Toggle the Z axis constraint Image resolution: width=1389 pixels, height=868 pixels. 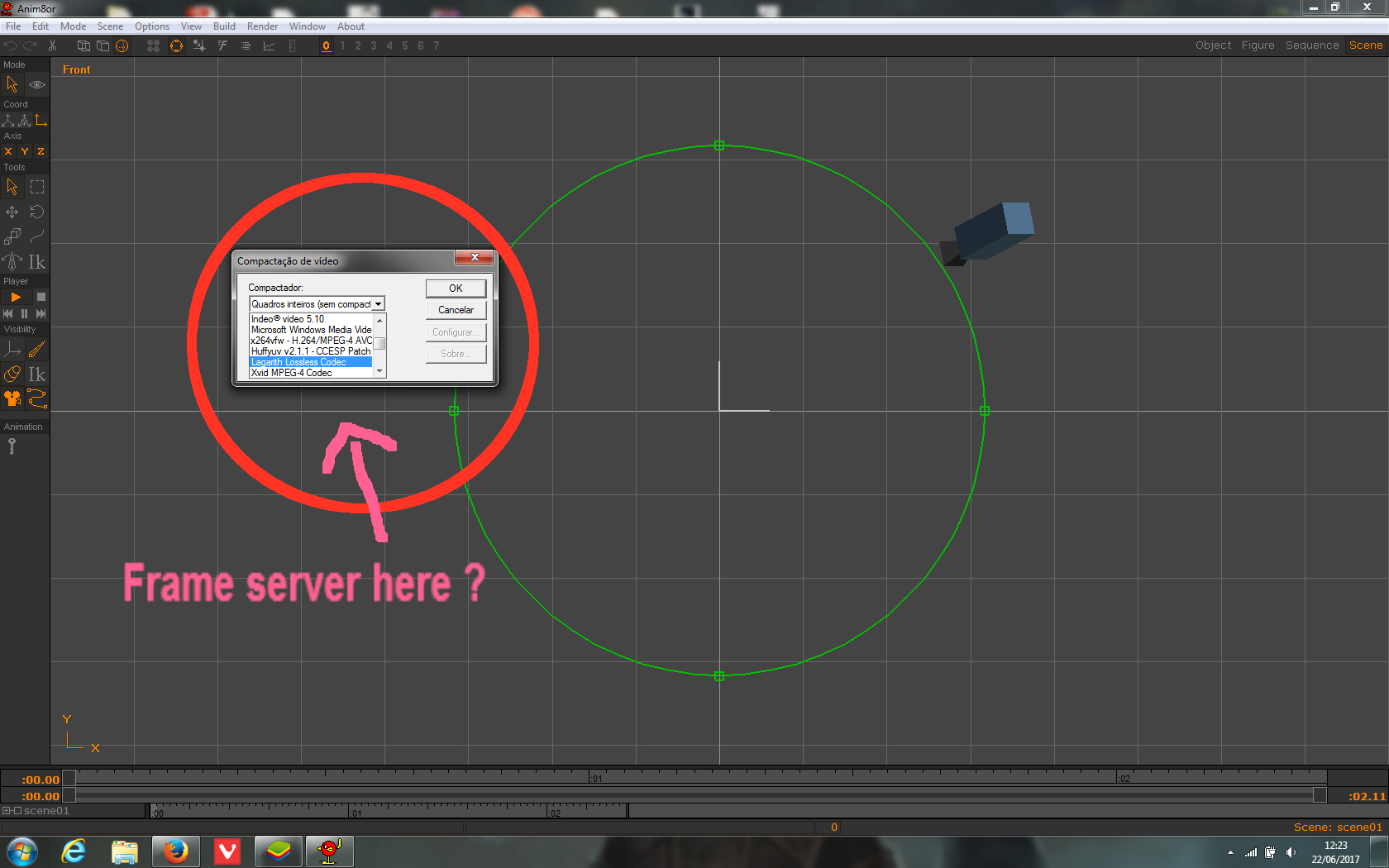click(41, 151)
